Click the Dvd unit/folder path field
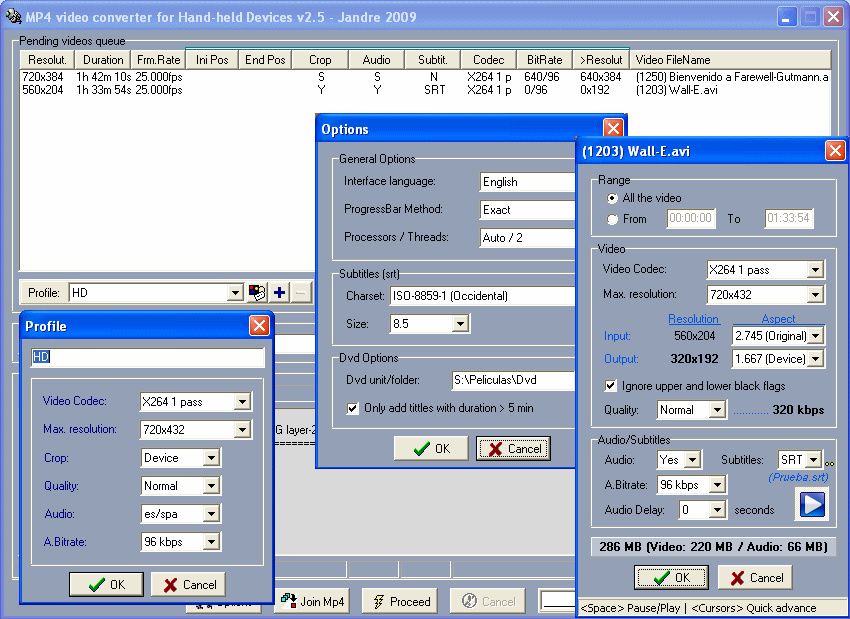The width and height of the screenshot is (850, 619). coord(513,380)
